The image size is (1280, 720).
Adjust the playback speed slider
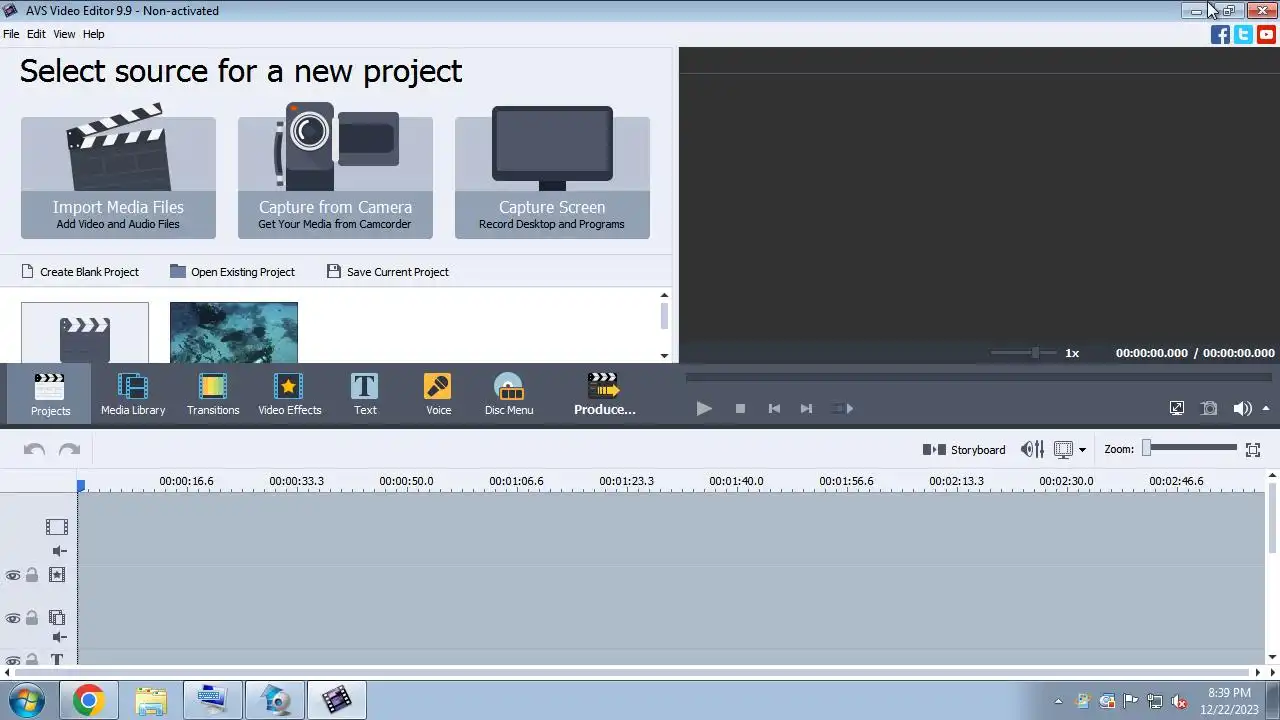pyautogui.click(x=1022, y=353)
